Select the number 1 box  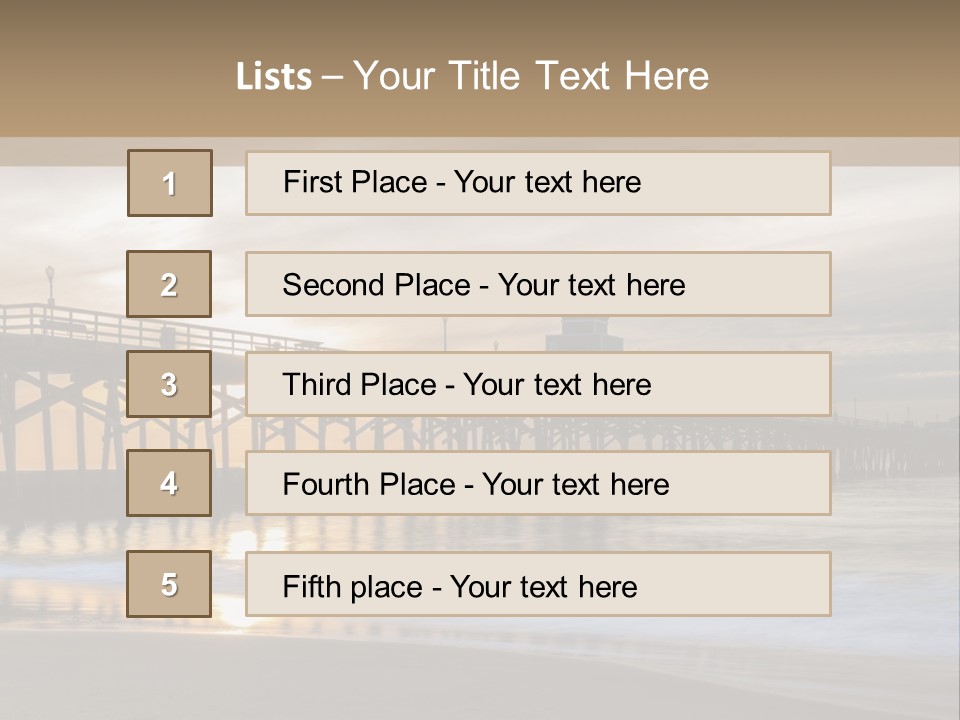tap(170, 183)
